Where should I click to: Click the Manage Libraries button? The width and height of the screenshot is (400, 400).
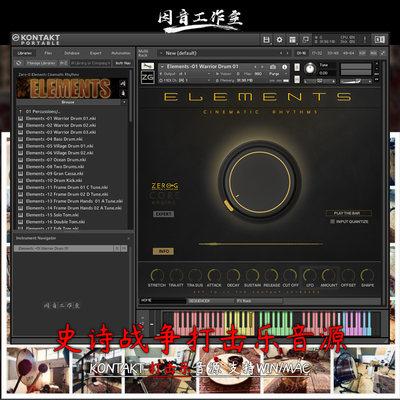41,63
